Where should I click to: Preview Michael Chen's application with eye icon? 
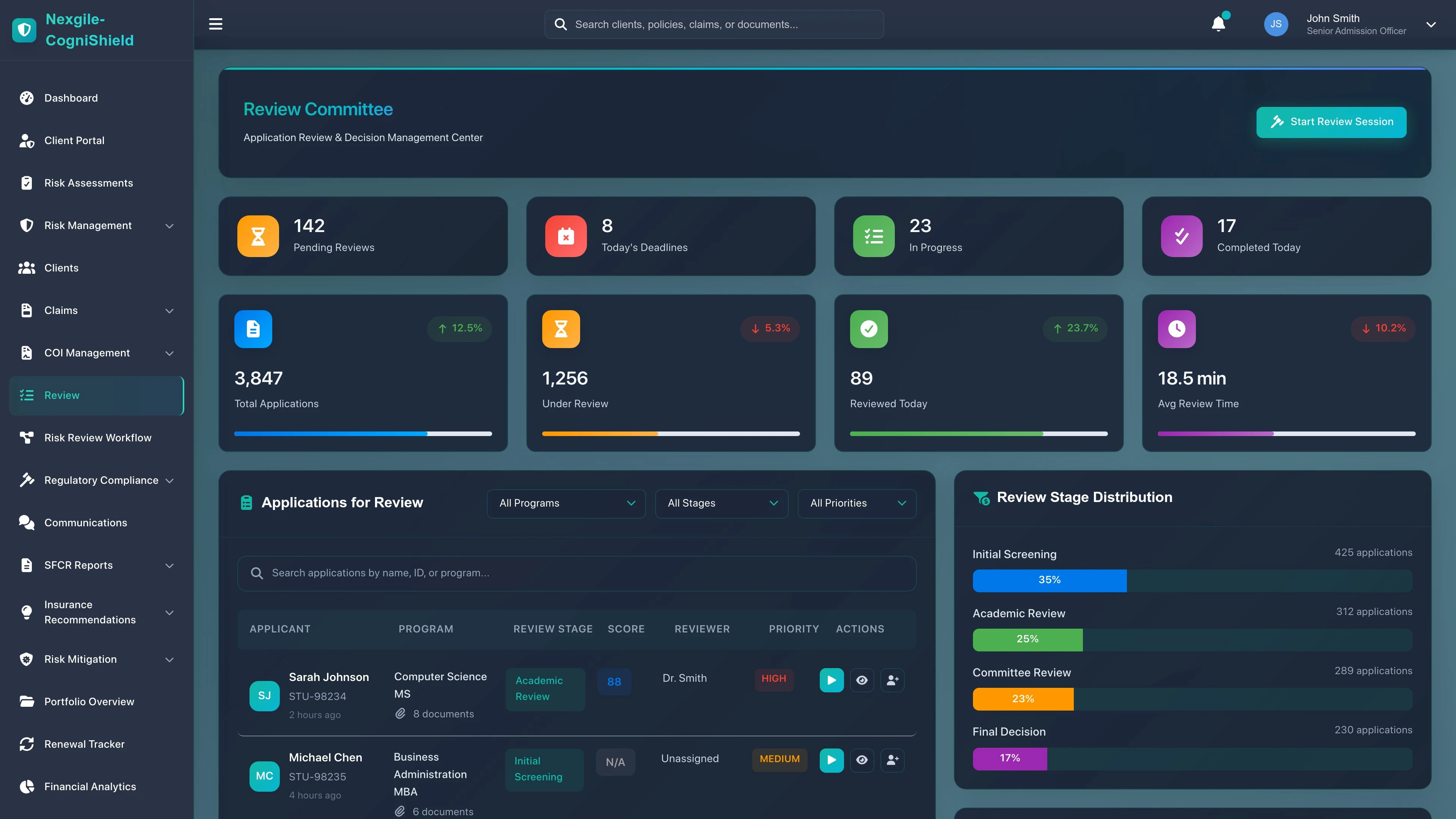(x=862, y=760)
